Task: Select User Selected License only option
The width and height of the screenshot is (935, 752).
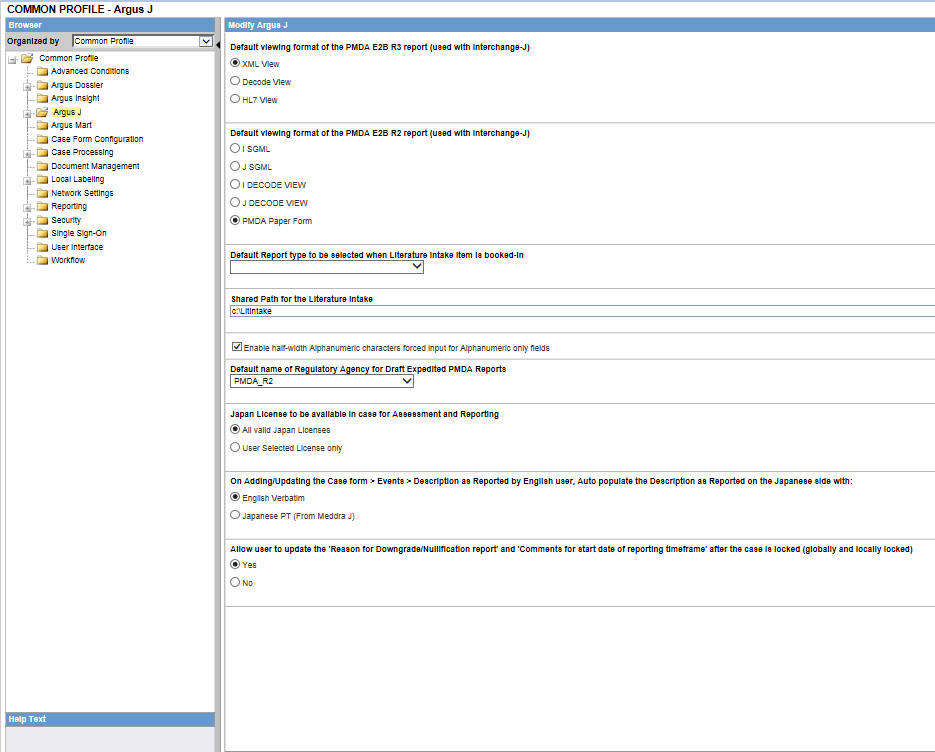Action: (x=235, y=447)
